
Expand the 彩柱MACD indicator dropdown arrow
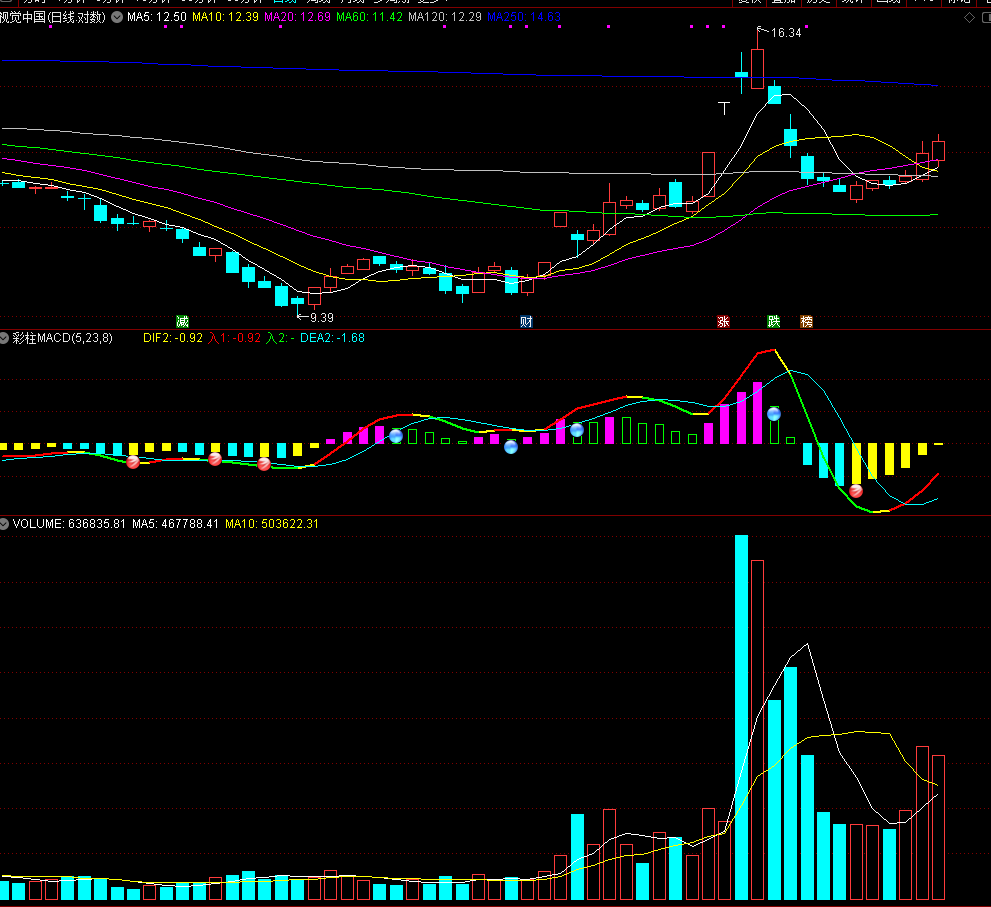point(4,338)
